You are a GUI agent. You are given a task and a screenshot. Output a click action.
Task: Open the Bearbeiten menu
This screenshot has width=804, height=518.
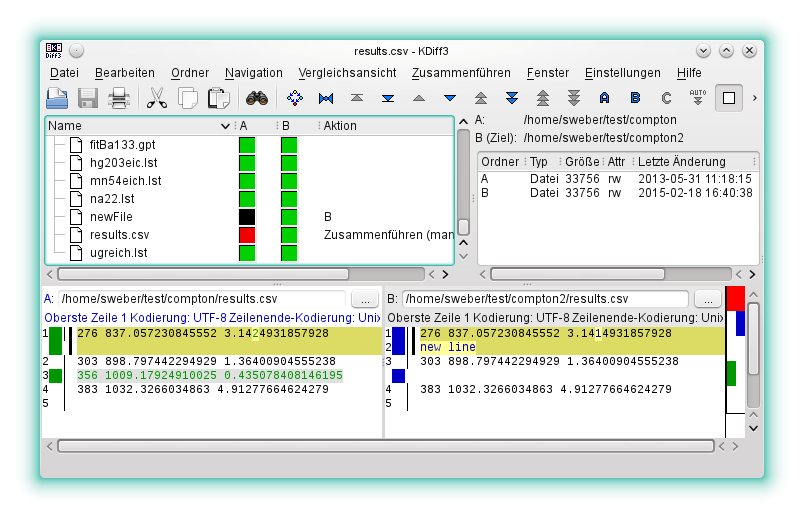125,73
